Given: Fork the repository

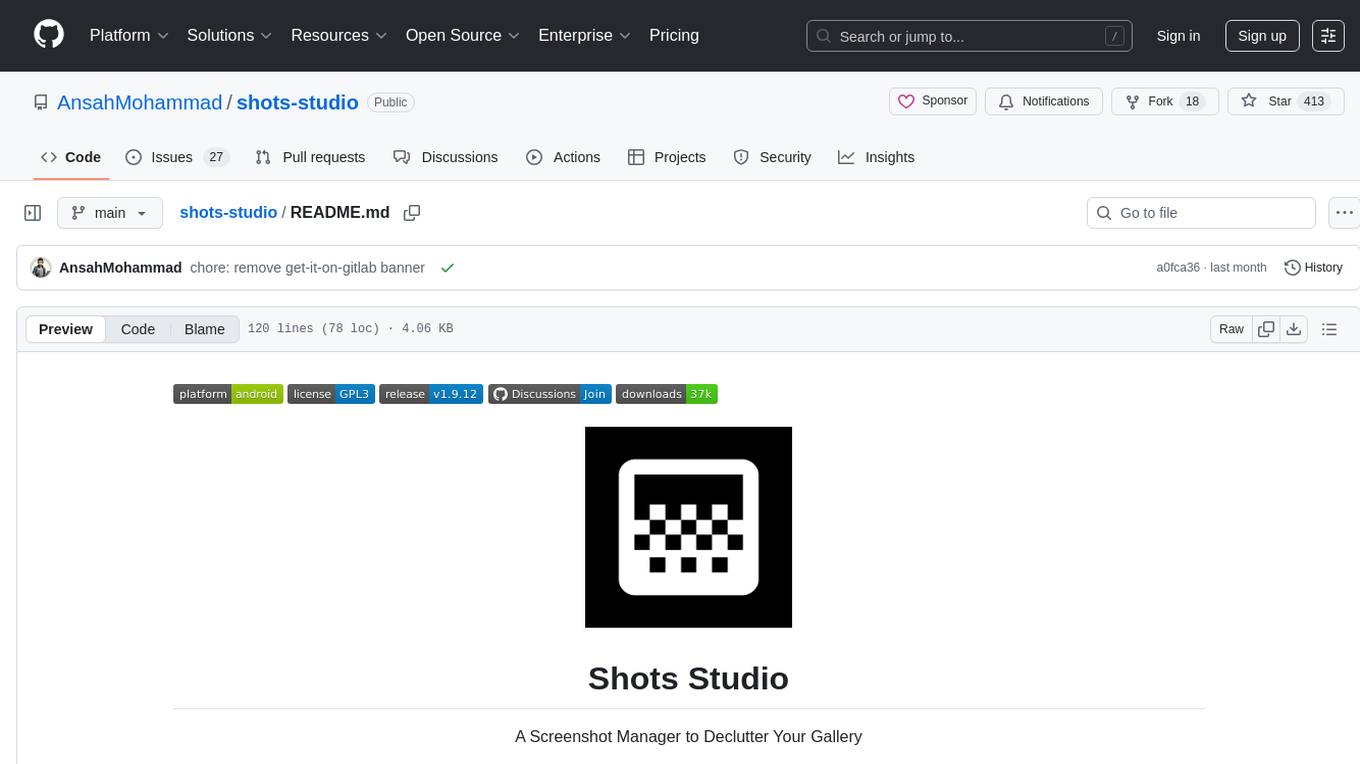Looking at the screenshot, I should point(1164,101).
